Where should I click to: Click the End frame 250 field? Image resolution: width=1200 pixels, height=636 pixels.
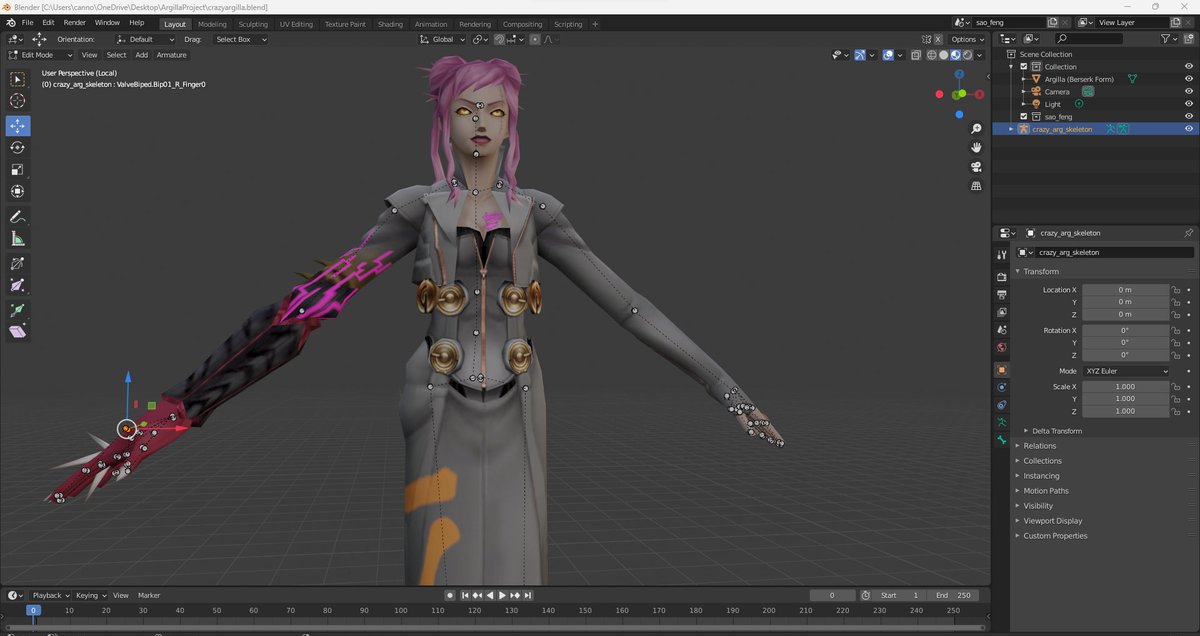tap(954, 595)
